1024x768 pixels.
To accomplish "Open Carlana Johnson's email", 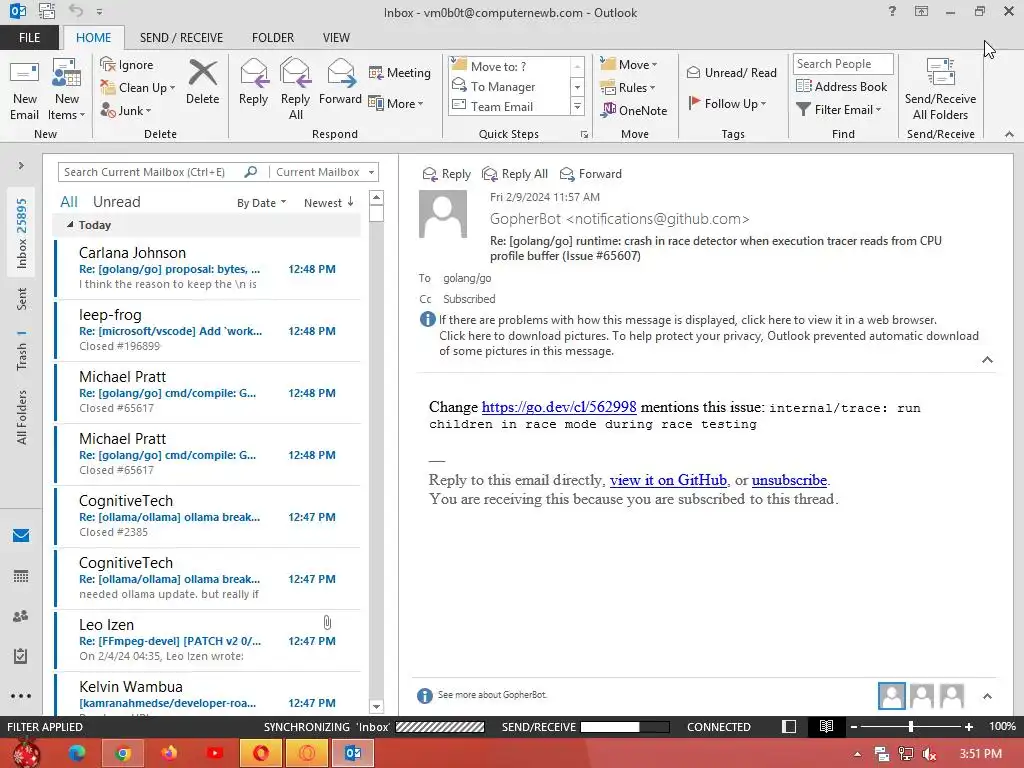I will (208, 268).
